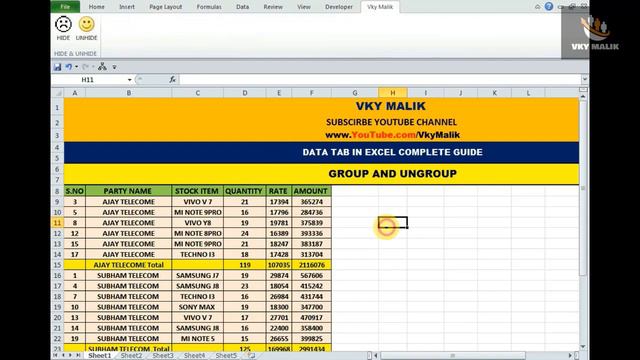Click the Insert Function fx icon
The width and height of the screenshot is (640, 360).
[172, 80]
